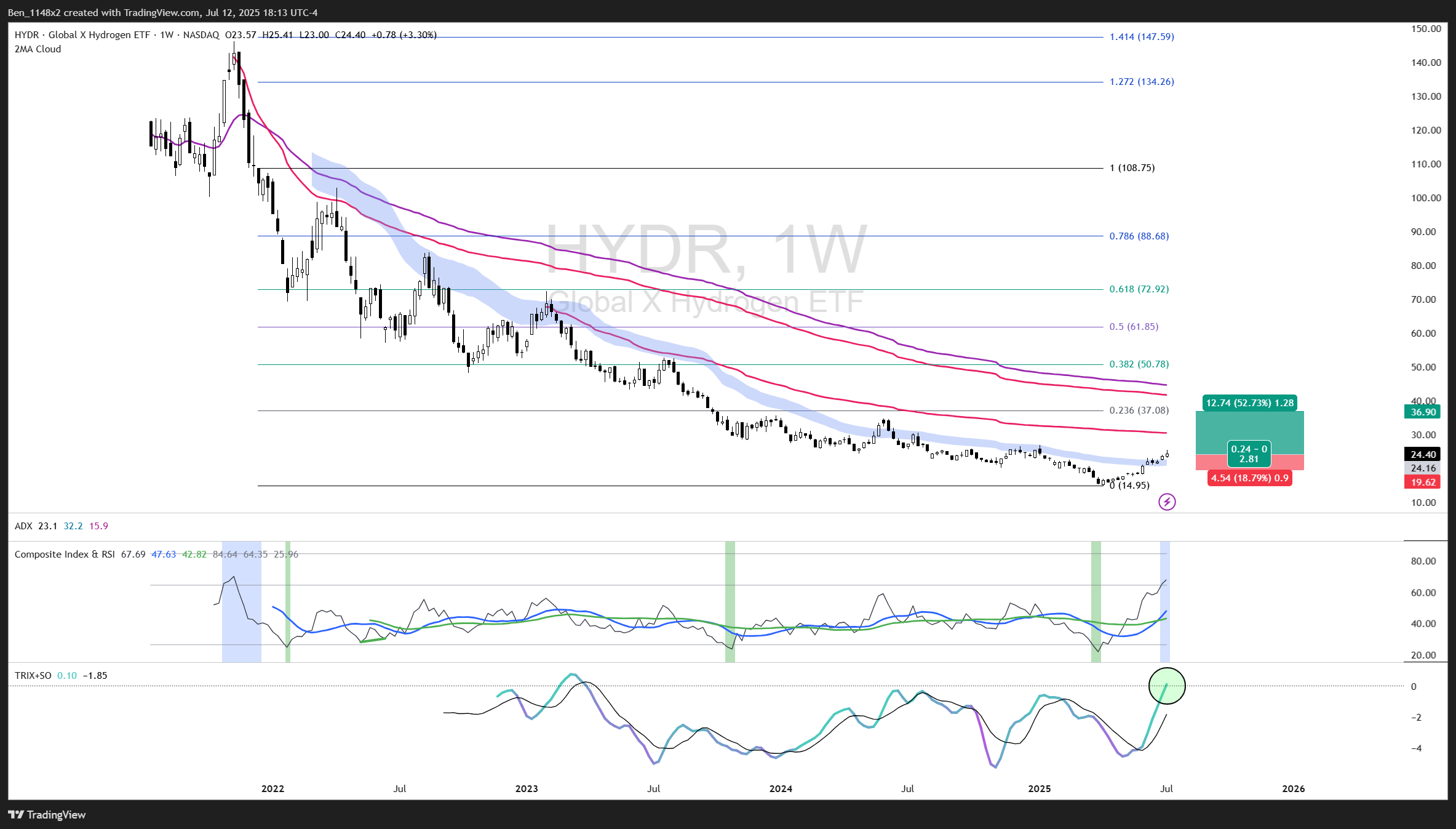1456x829 pixels.
Task: Click the TradingView logo at bottom left
Action: (x=47, y=814)
